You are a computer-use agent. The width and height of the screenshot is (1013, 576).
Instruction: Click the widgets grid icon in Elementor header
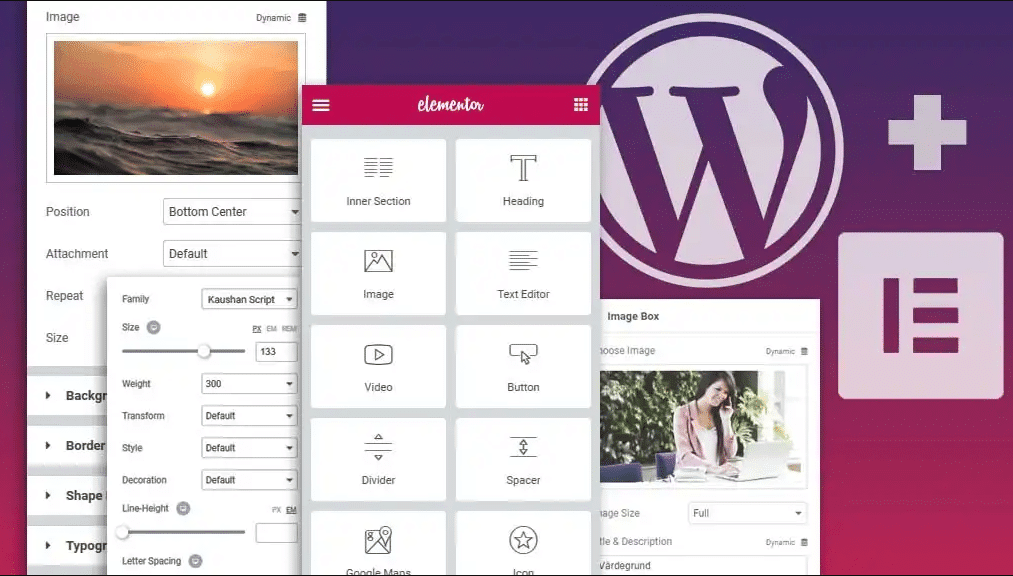click(x=581, y=105)
